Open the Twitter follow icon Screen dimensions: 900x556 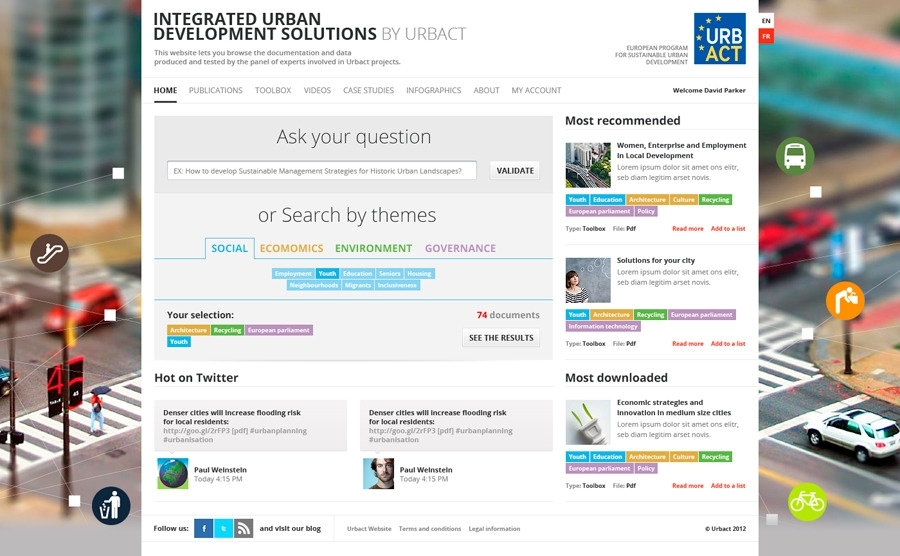[223, 528]
